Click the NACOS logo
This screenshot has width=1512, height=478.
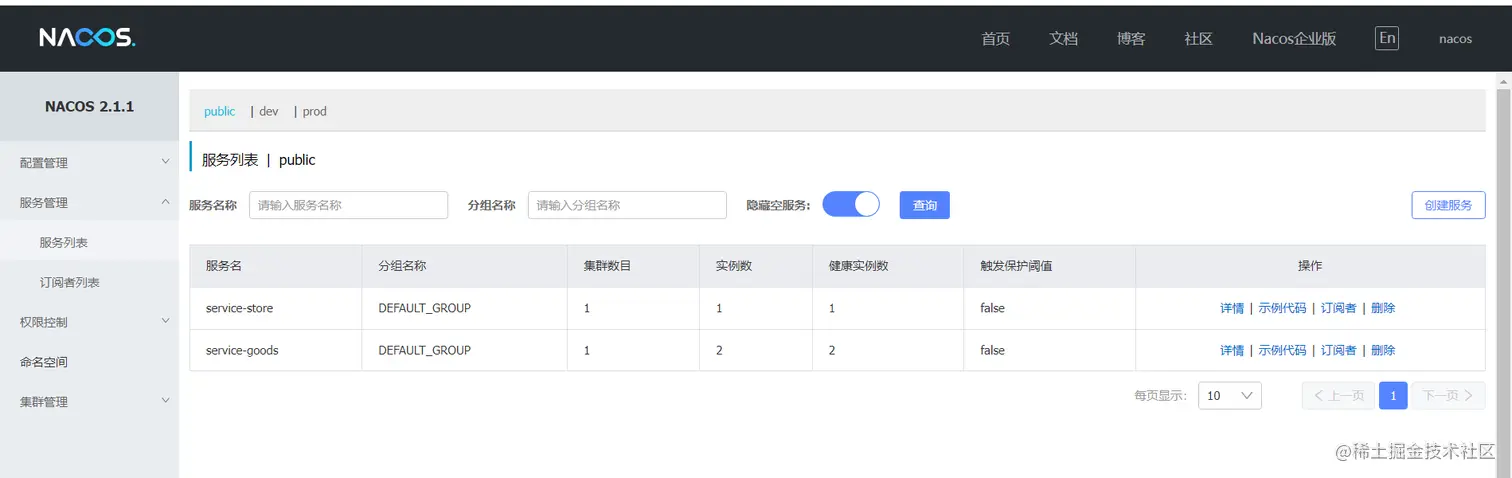pyautogui.click(x=87, y=38)
